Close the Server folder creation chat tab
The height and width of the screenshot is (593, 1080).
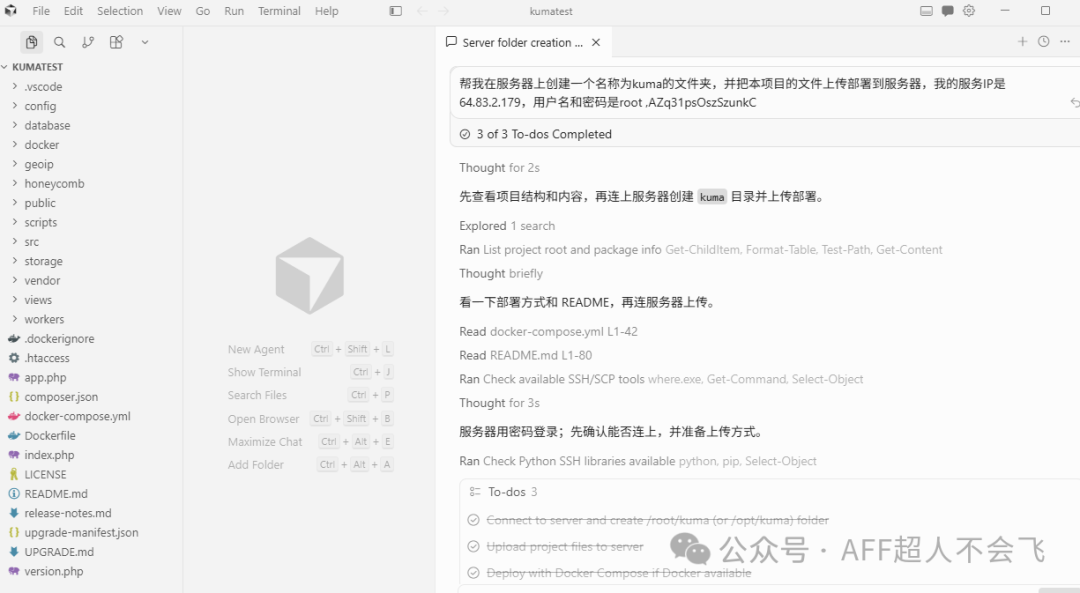pos(596,43)
